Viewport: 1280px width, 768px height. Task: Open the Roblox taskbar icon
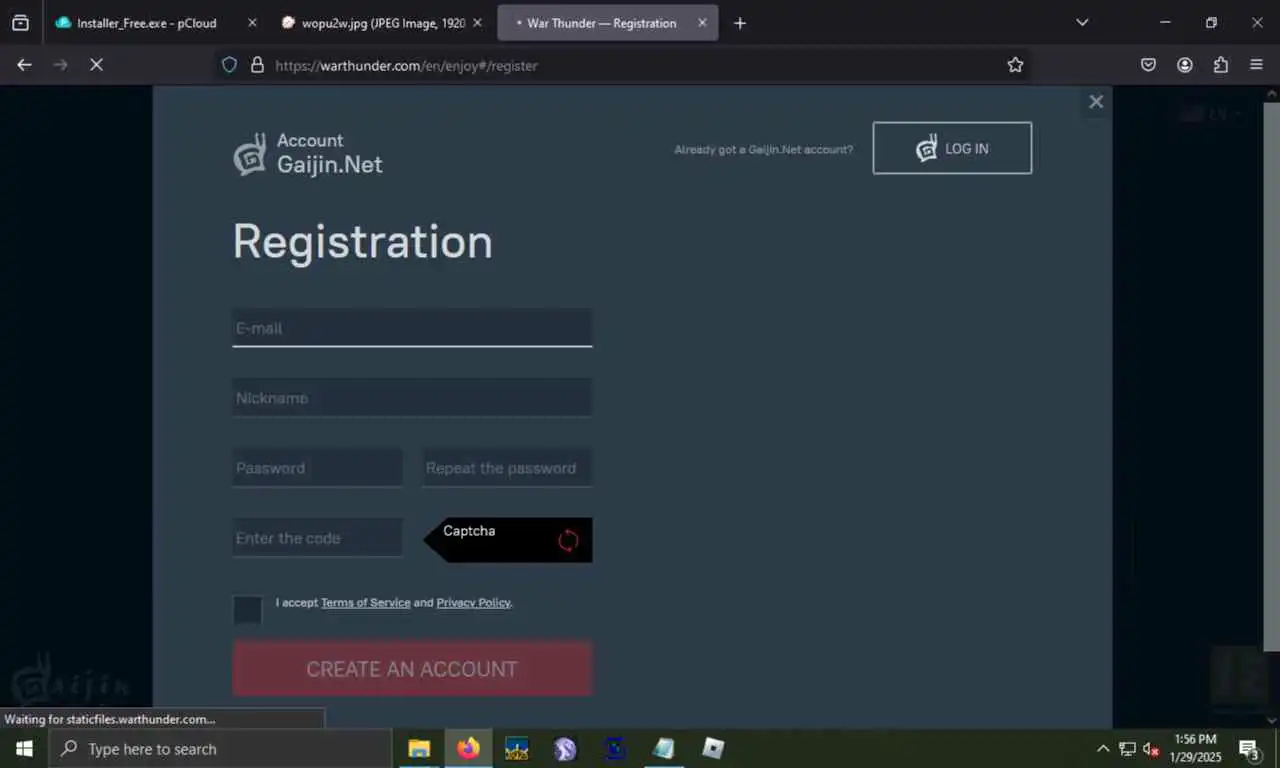click(713, 749)
